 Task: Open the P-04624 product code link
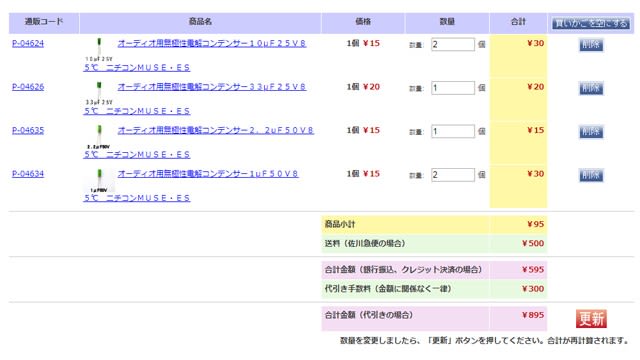tap(28, 43)
